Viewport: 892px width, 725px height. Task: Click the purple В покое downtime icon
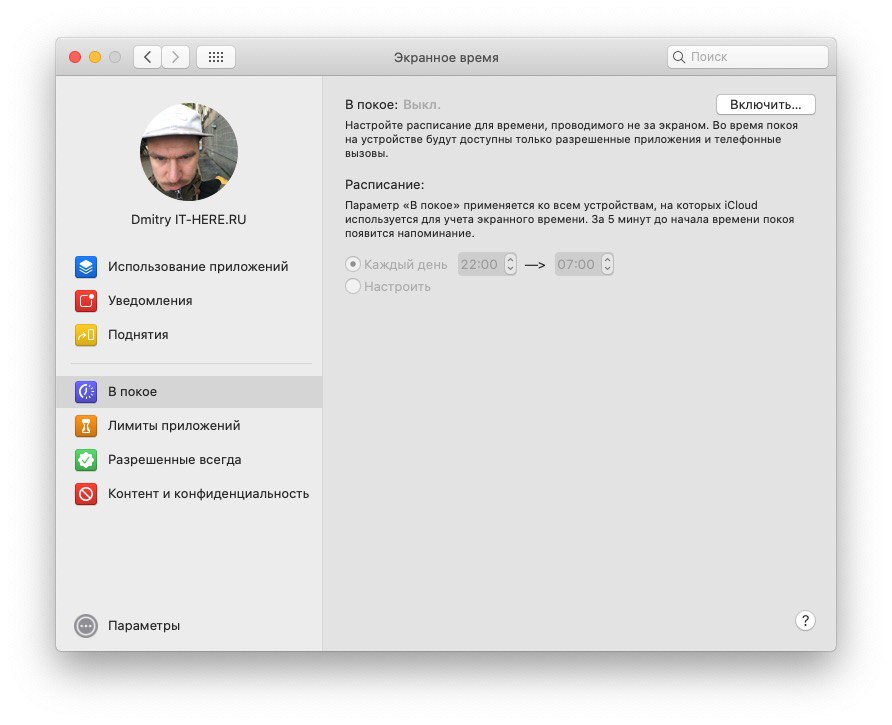pyautogui.click(x=86, y=392)
